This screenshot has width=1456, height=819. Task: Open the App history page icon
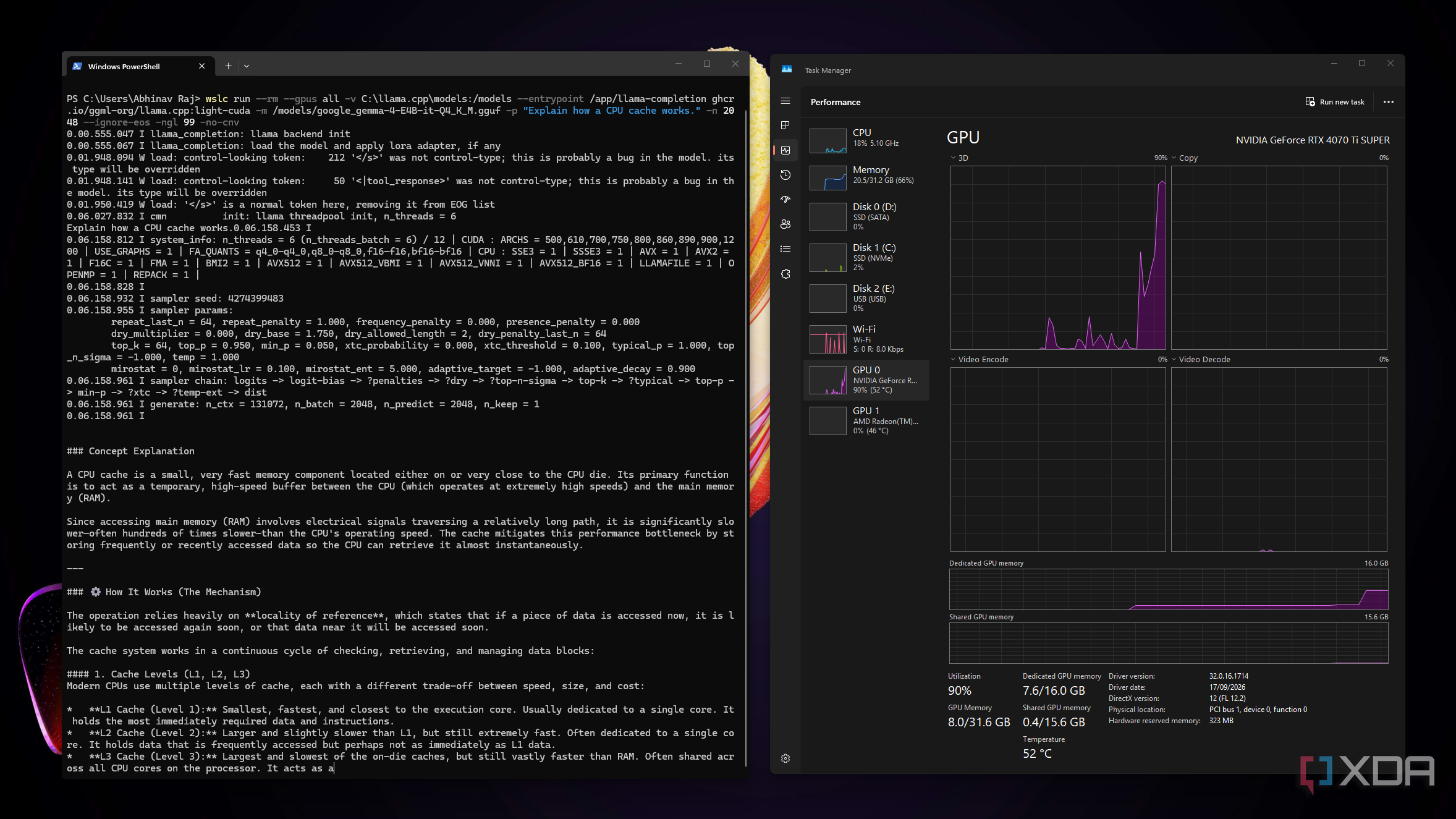785,175
